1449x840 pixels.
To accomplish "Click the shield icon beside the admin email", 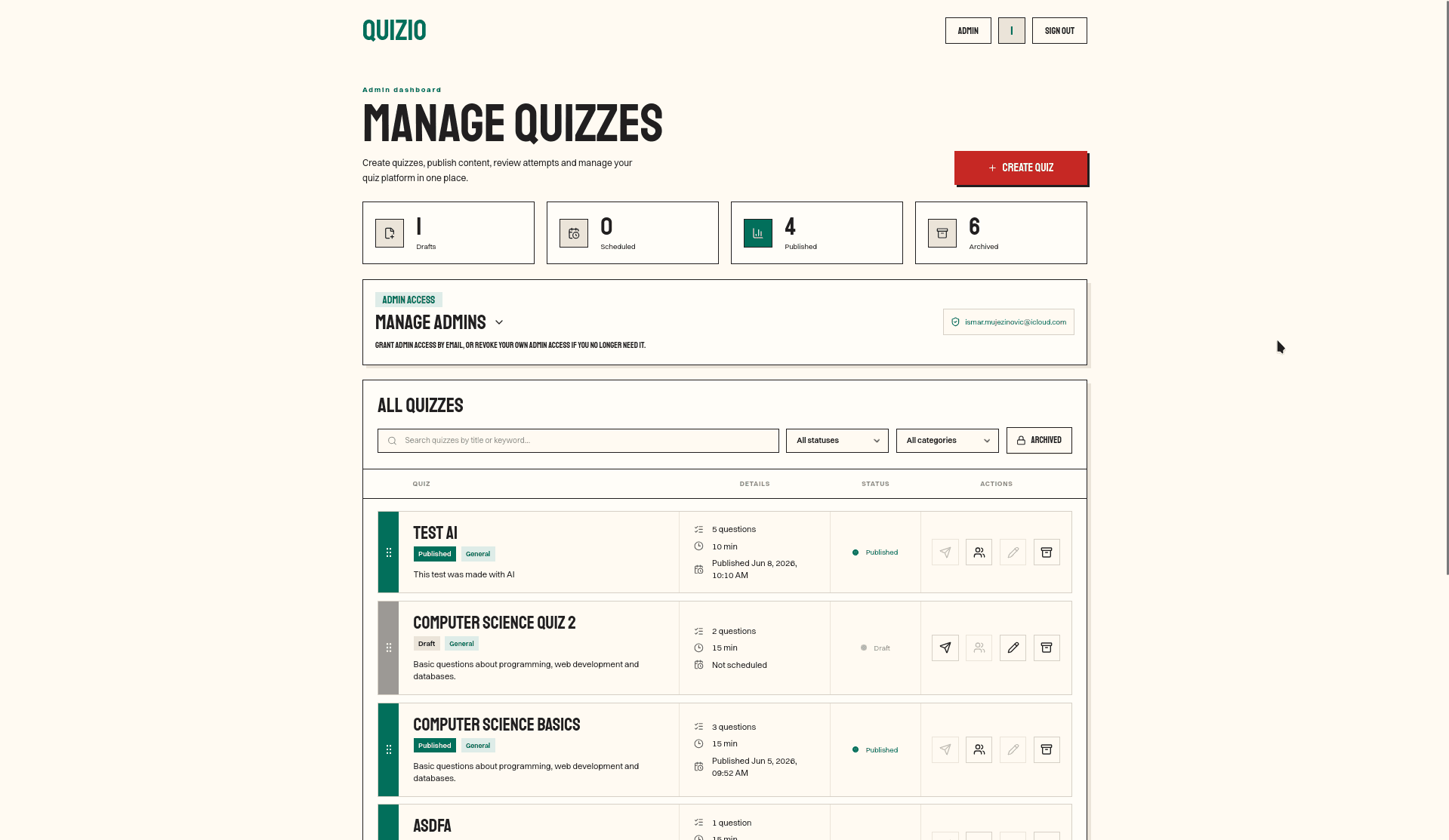I will (955, 322).
